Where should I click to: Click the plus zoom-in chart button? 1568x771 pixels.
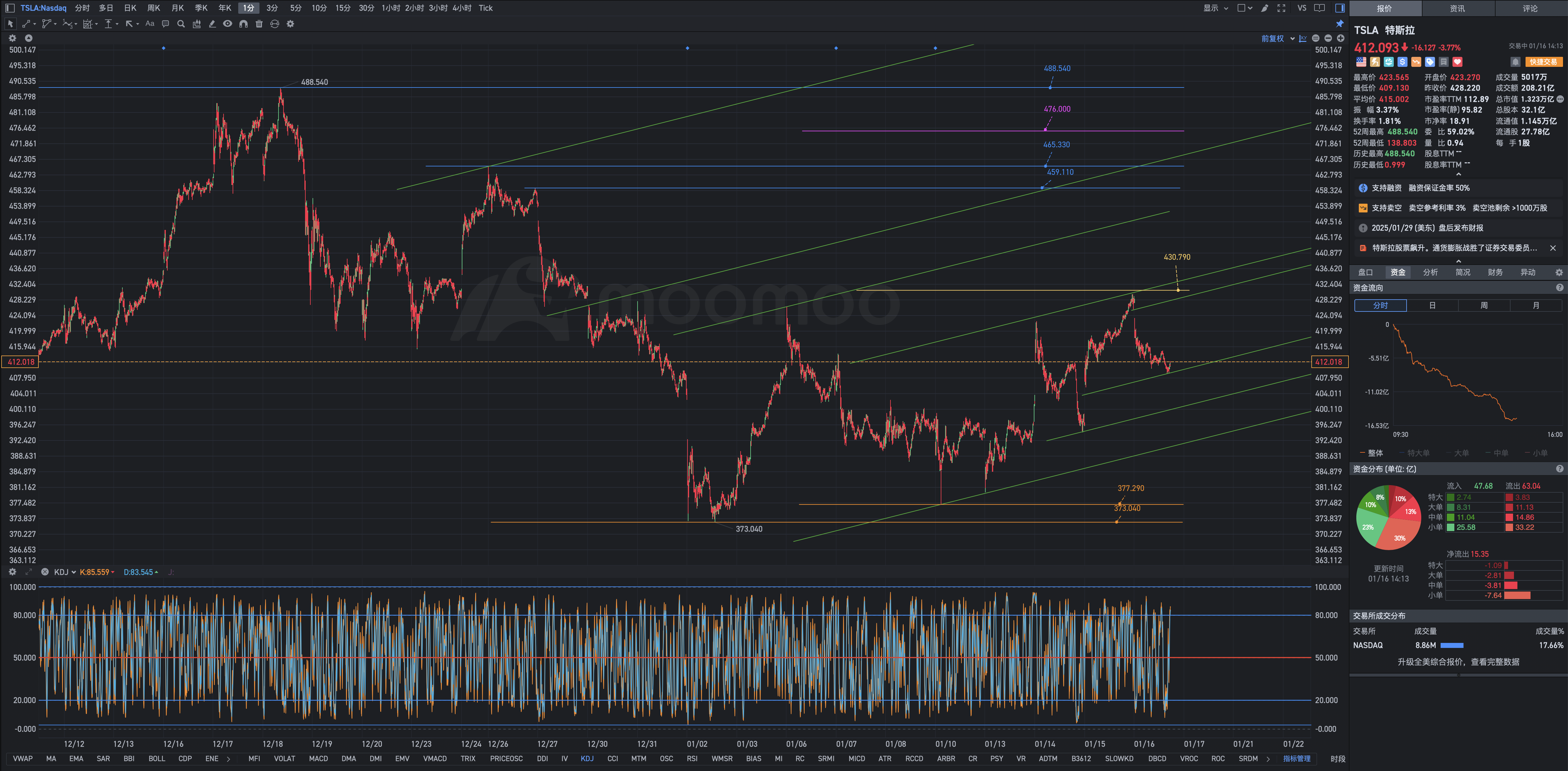[x=1340, y=38]
